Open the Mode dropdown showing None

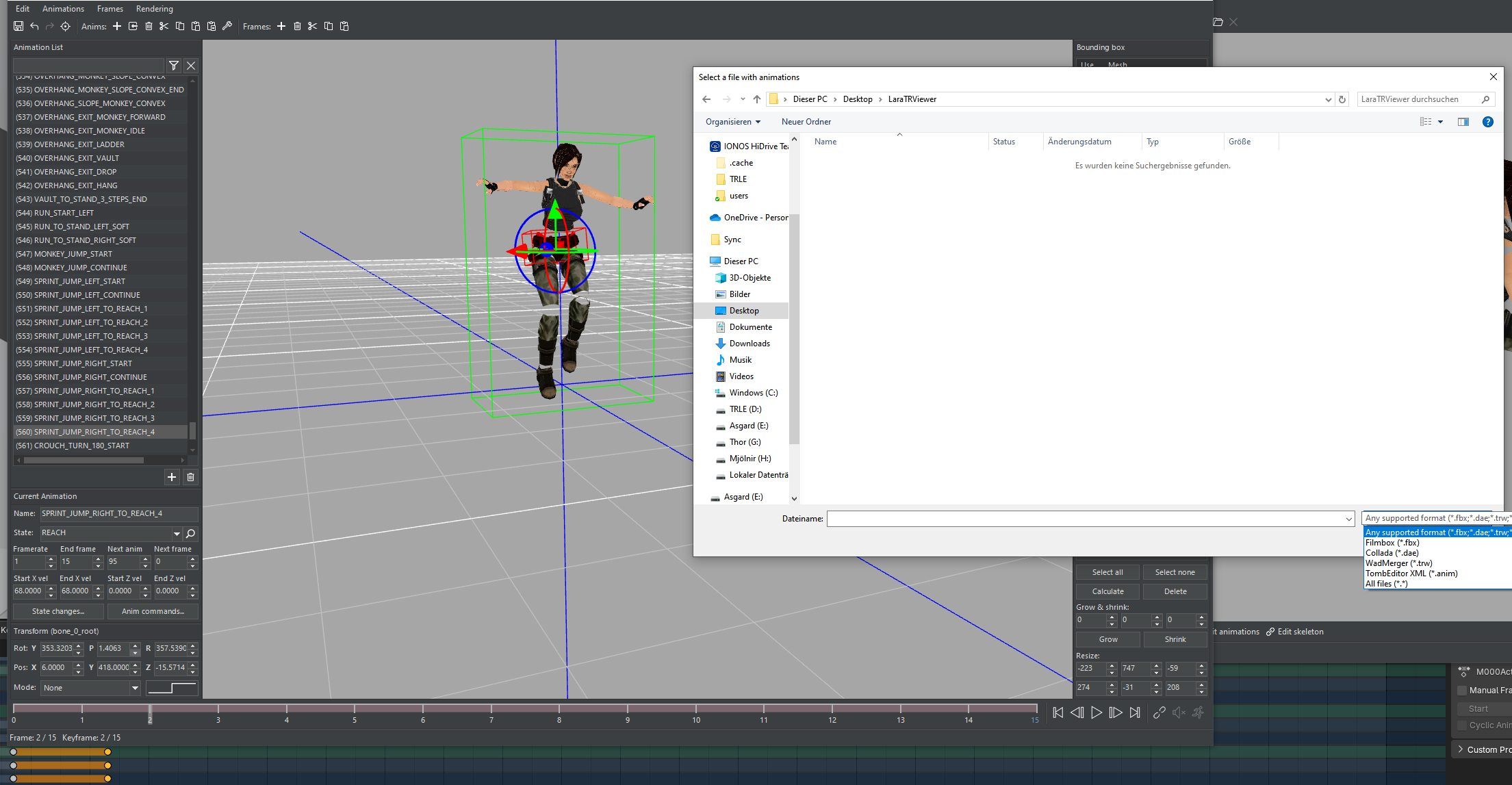point(90,688)
